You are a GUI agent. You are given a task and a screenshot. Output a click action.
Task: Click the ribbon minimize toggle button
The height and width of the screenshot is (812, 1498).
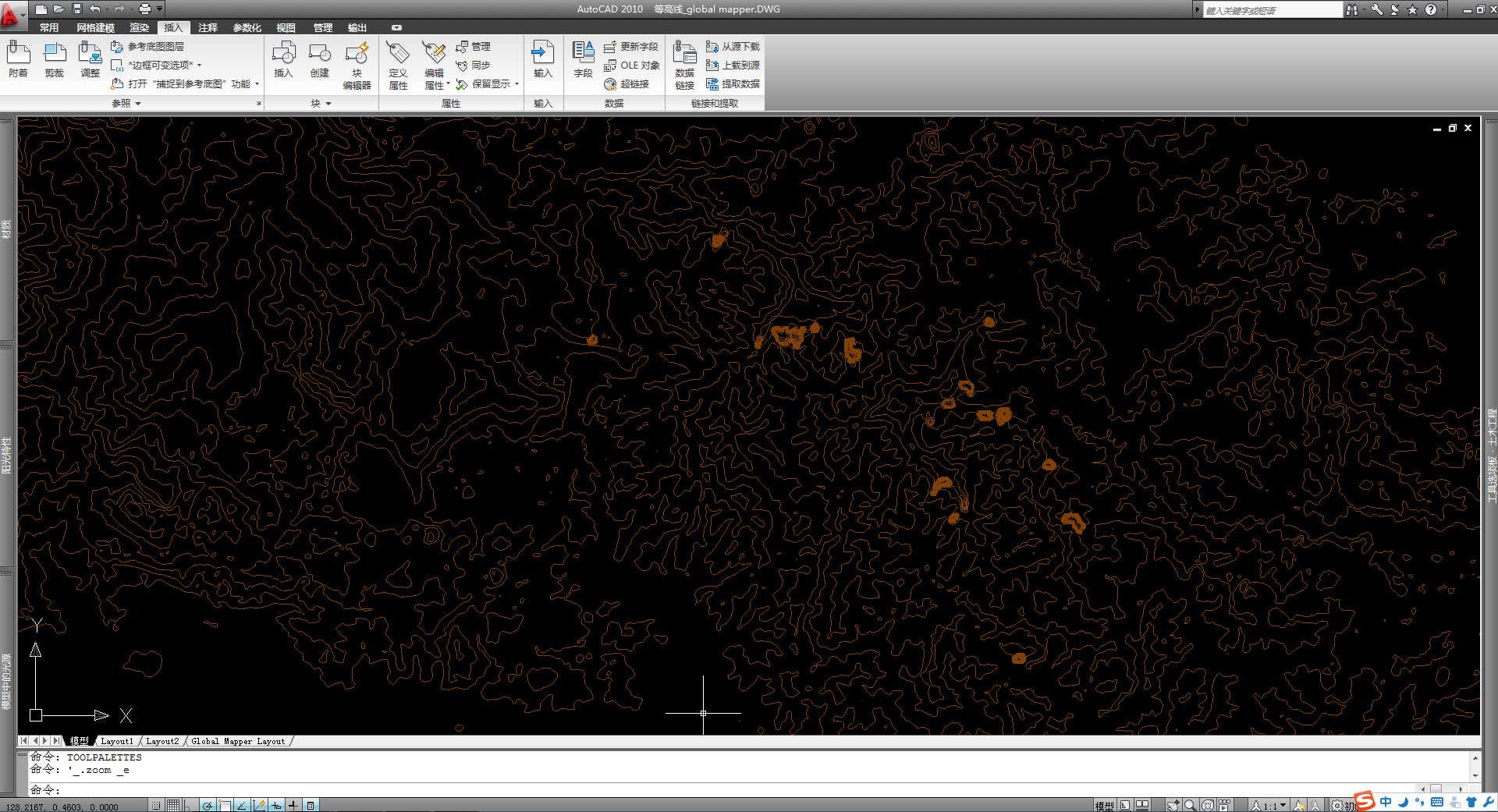click(x=396, y=28)
